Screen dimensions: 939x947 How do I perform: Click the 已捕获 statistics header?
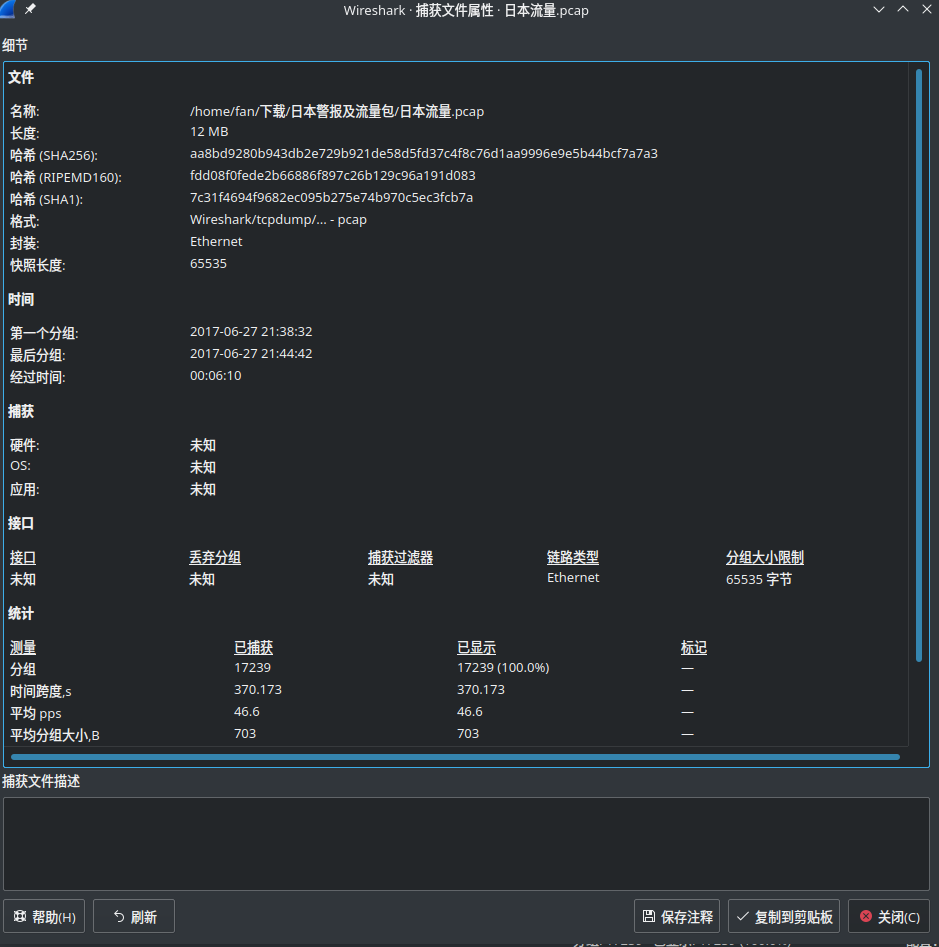254,647
